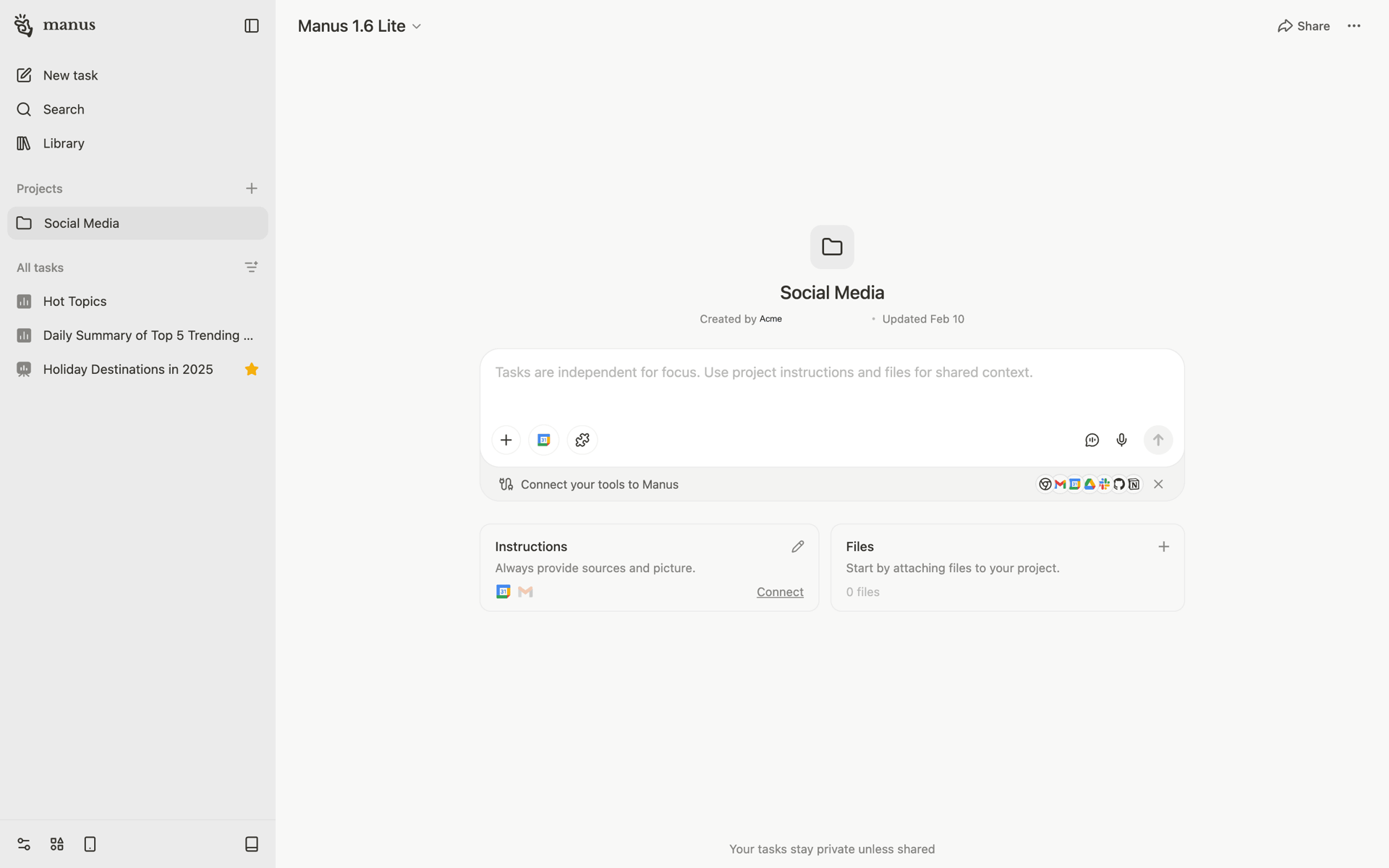Open settings sliders icon at sidebar bottom
1389x868 pixels.
click(x=24, y=844)
